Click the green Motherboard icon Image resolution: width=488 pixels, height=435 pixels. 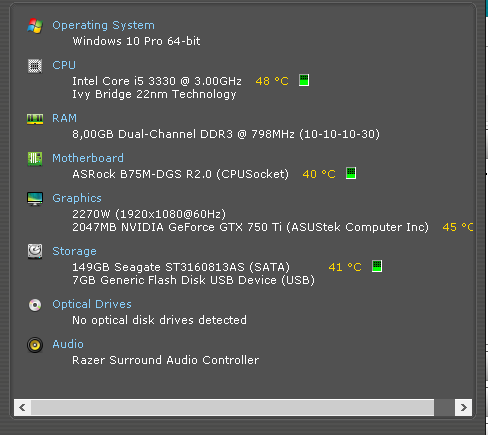pos(35,159)
